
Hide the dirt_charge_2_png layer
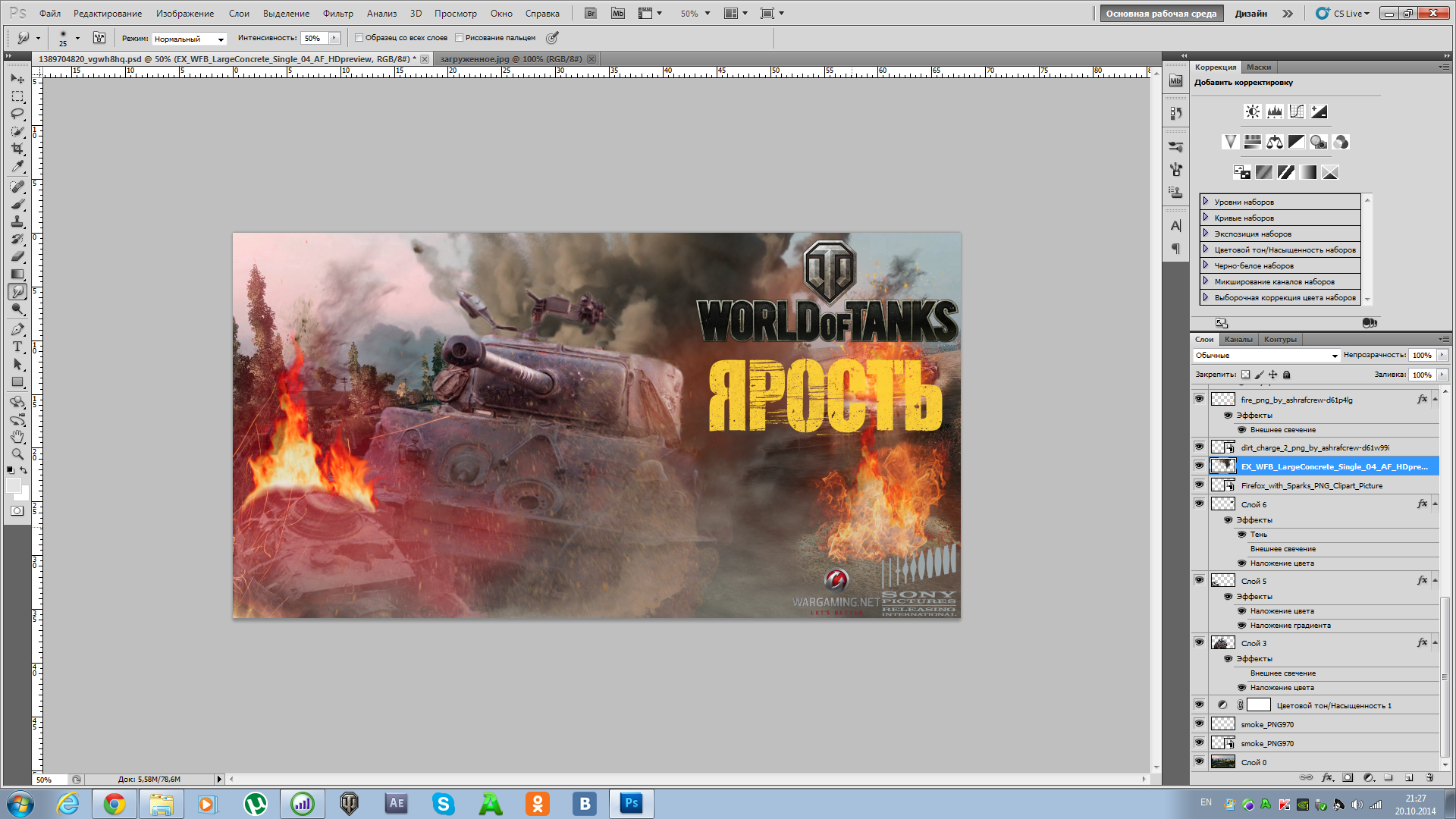click(1199, 447)
